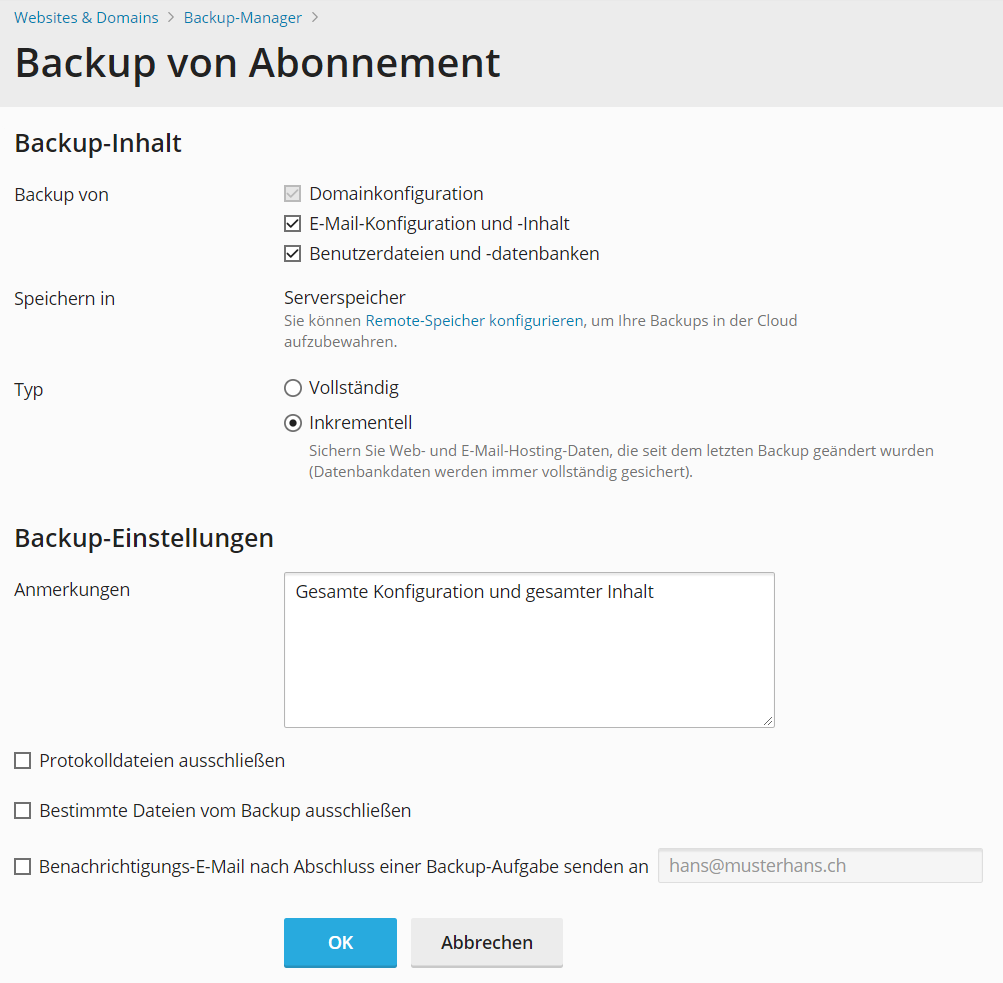Screen dimensions: 1003x983
Task: Go back to Backup-Manager breadcrumb
Action: click(243, 17)
